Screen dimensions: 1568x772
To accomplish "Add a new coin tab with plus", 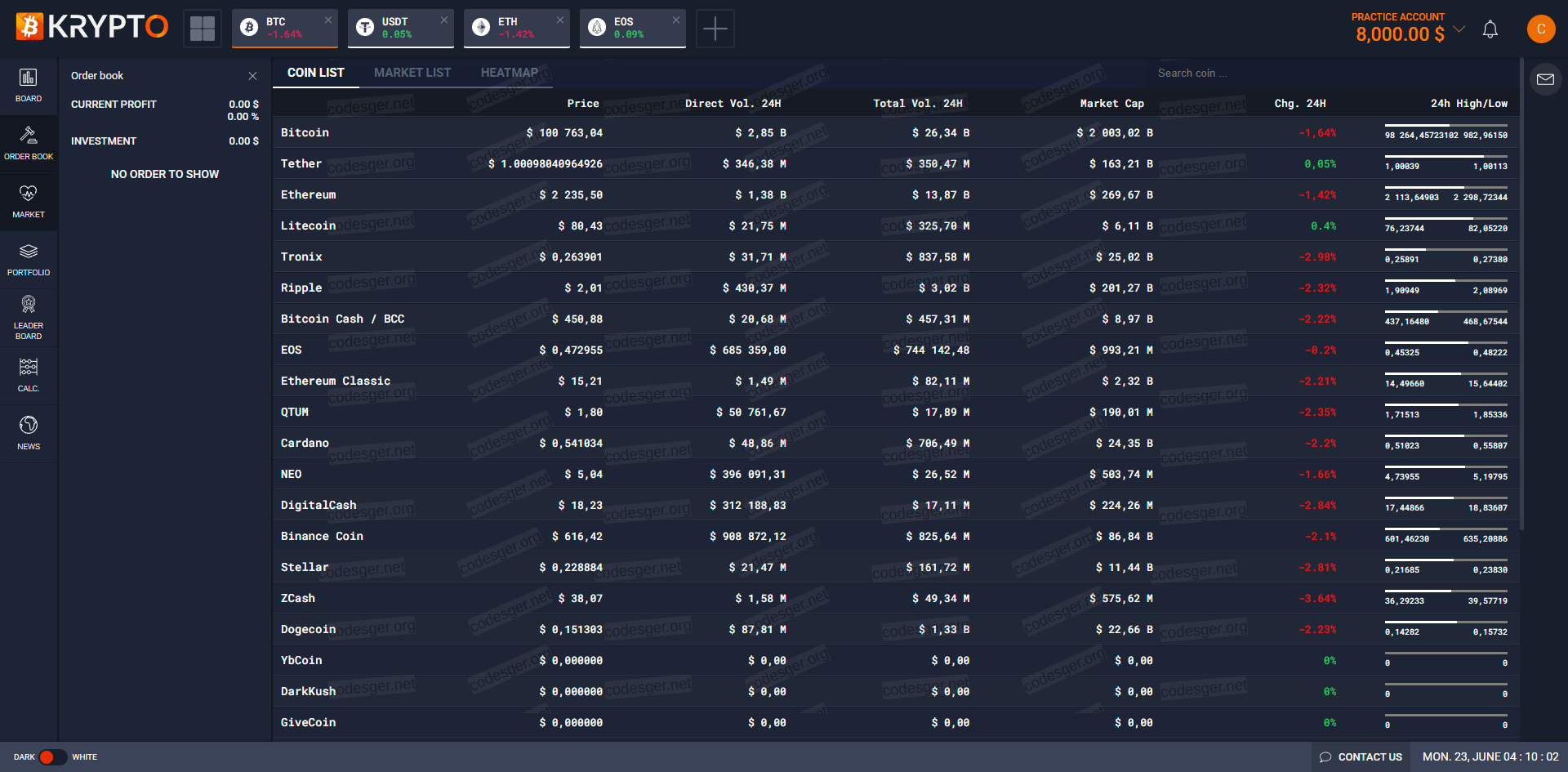I will (x=715, y=29).
